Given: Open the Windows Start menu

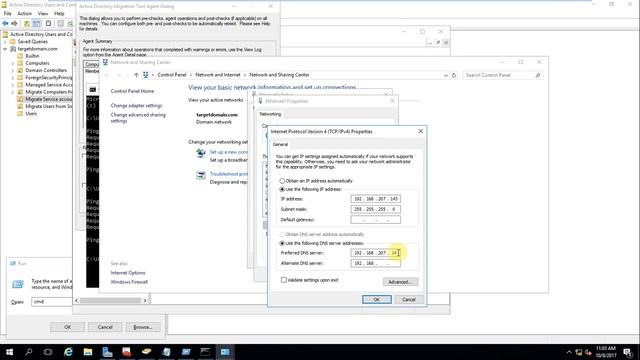Looking at the screenshot, I should pos(9,352).
